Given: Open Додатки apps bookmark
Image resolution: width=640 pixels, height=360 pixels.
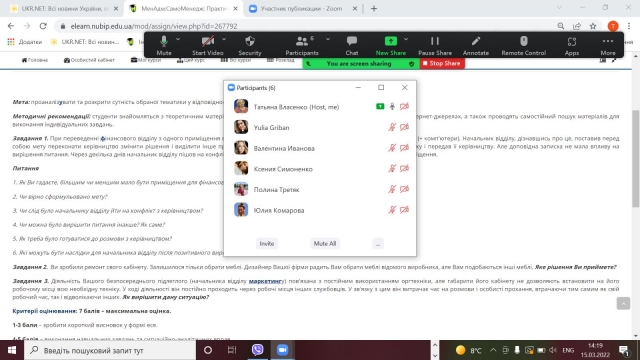Looking at the screenshot, I should pos(25,42).
